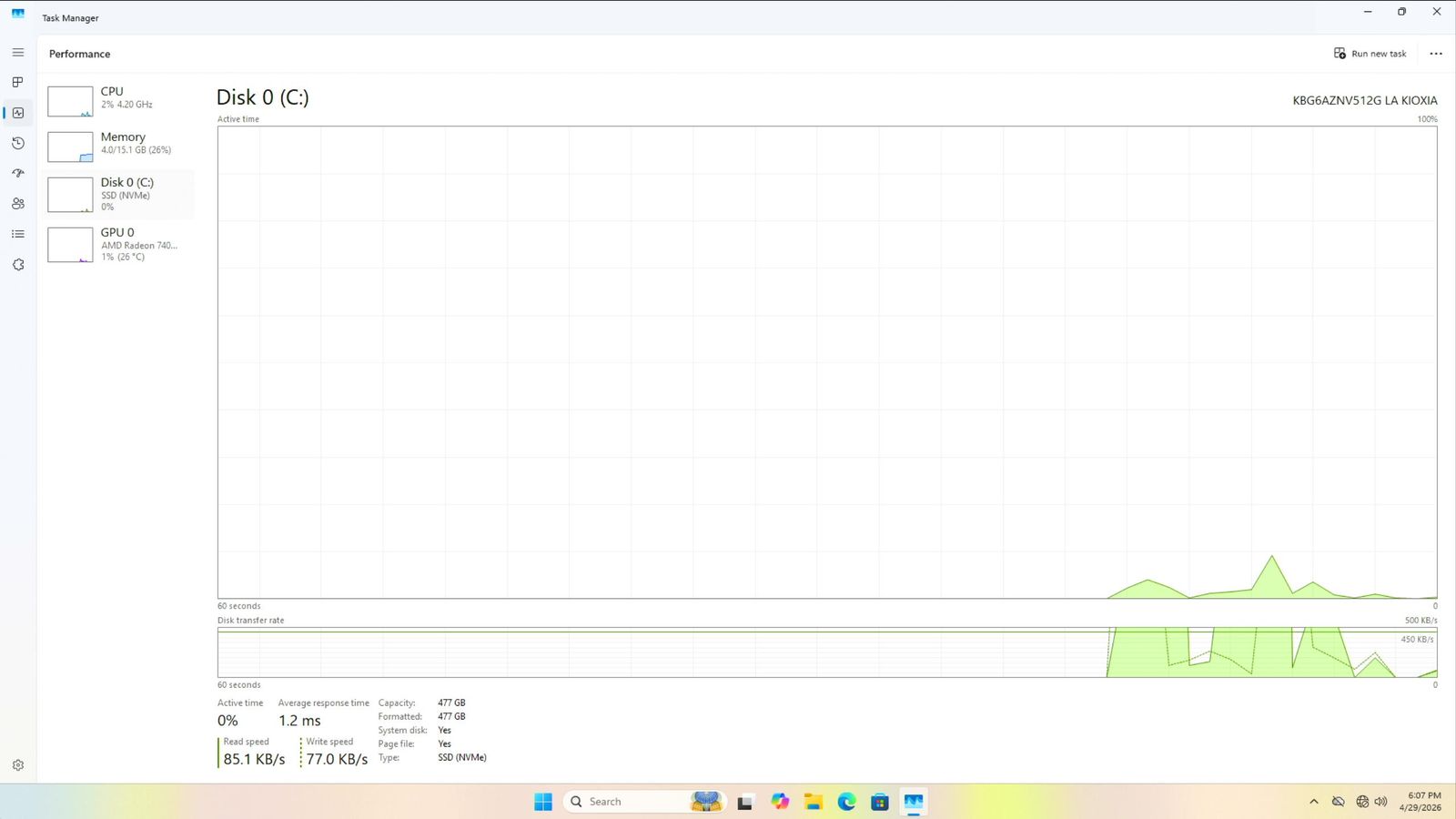Select the CPU performance entry
This screenshot has width=1456, height=819.
coord(120,100)
